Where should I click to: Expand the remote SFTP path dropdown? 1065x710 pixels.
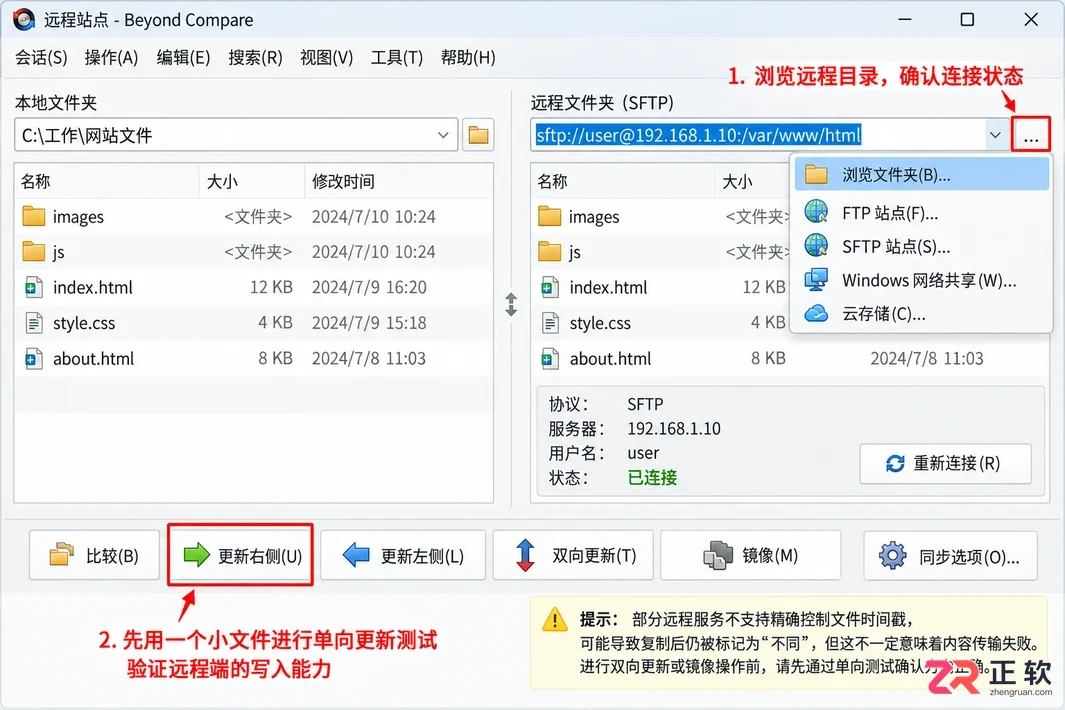click(x=995, y=135)
